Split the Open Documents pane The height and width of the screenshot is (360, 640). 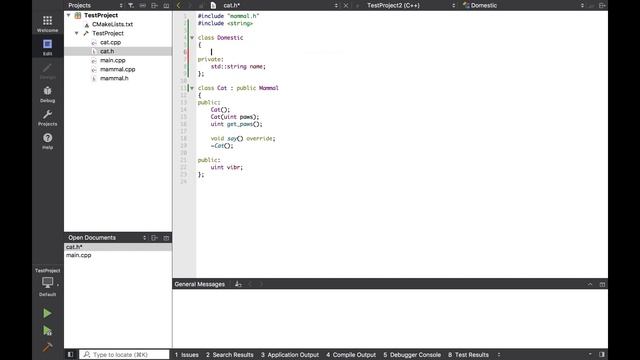(154, 238)
